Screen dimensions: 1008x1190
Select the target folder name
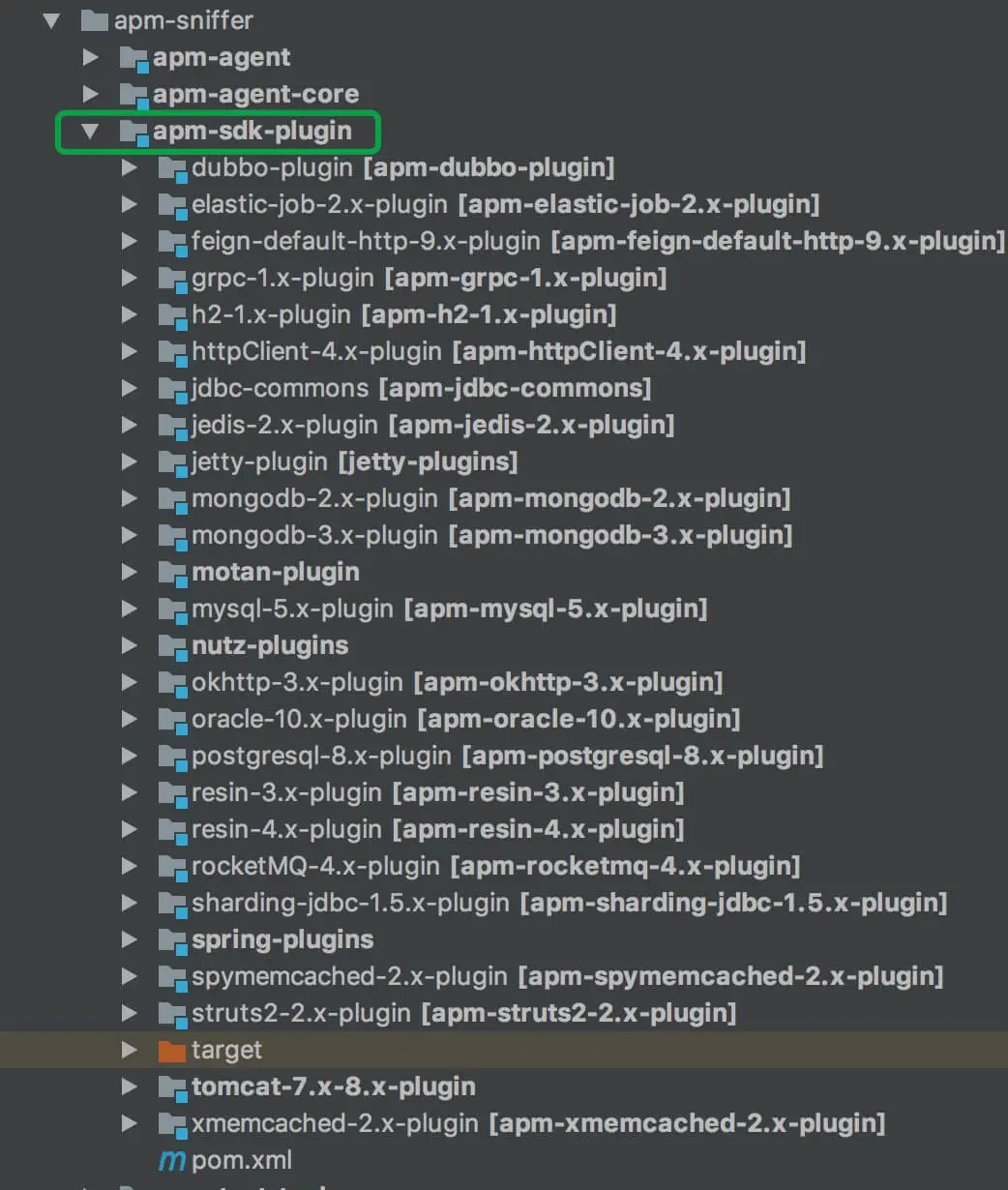click(x=226, y=1050)
